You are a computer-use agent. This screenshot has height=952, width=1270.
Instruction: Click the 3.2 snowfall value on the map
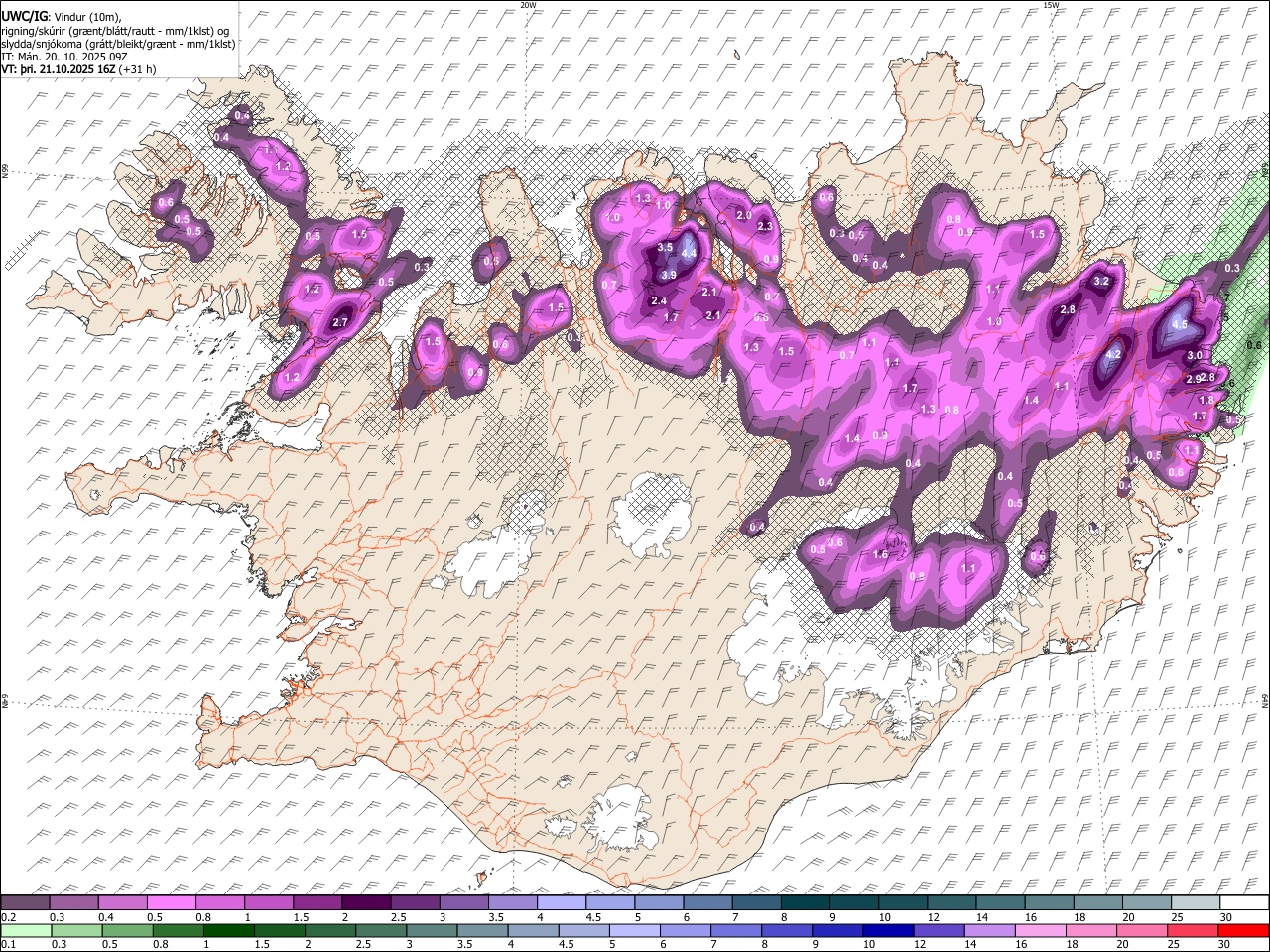point(1100,281)
